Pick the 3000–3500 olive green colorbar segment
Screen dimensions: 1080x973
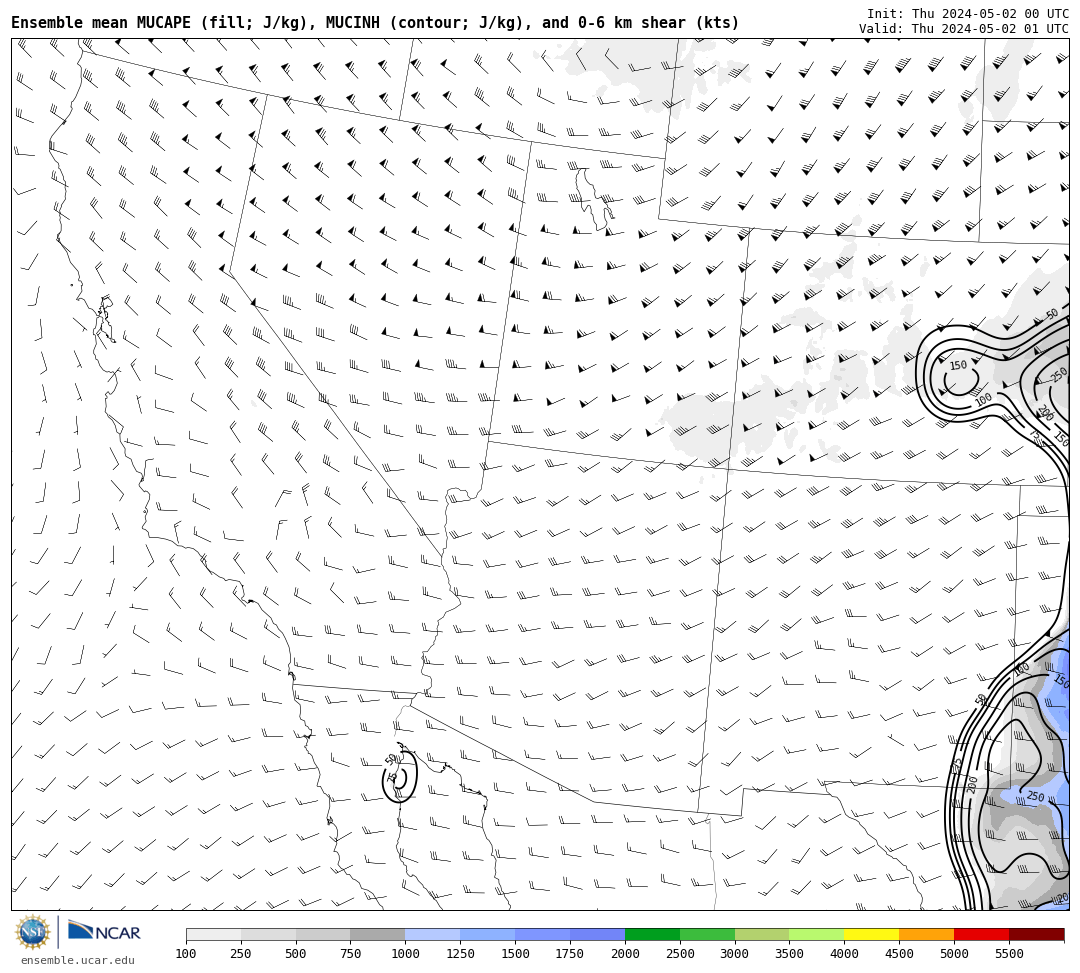coord(762,934)
